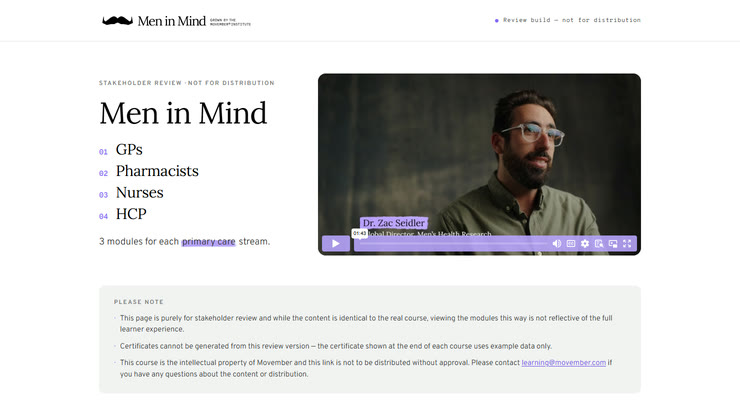Click the 'Men in Mind' main heading

(x=183, y=113)
